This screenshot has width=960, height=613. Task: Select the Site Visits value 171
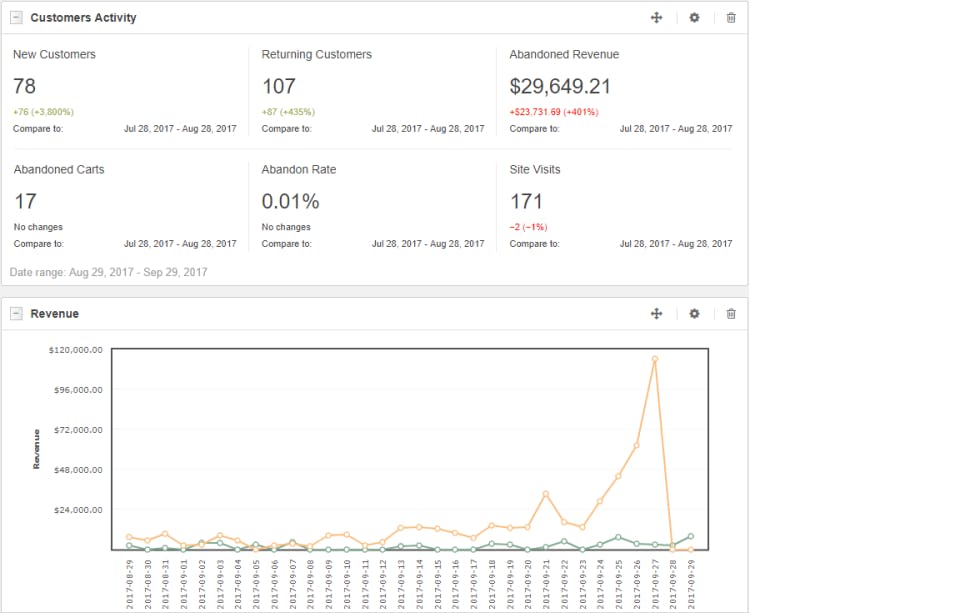coord(526,202)
